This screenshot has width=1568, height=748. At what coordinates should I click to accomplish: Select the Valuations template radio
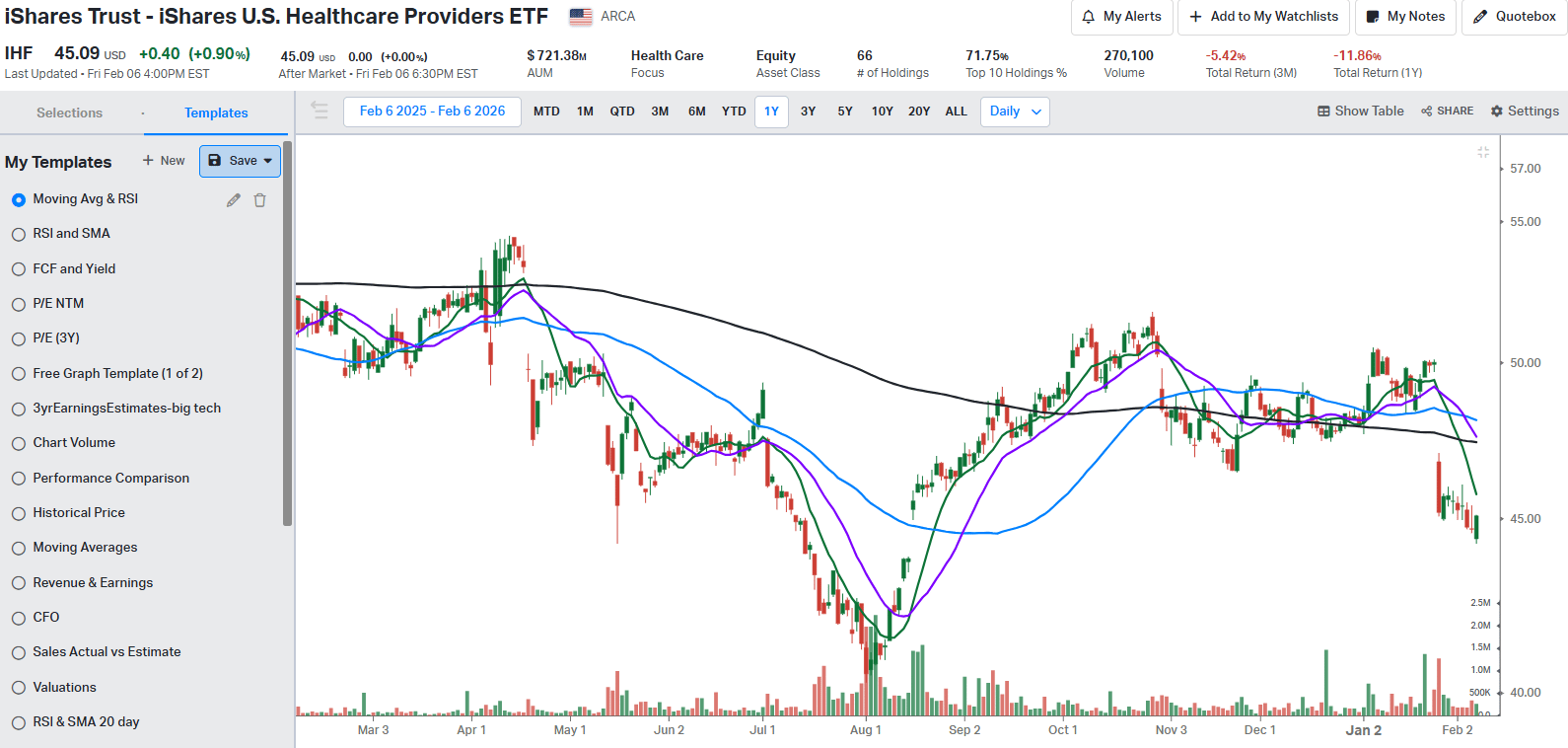[x=19, y=688]
